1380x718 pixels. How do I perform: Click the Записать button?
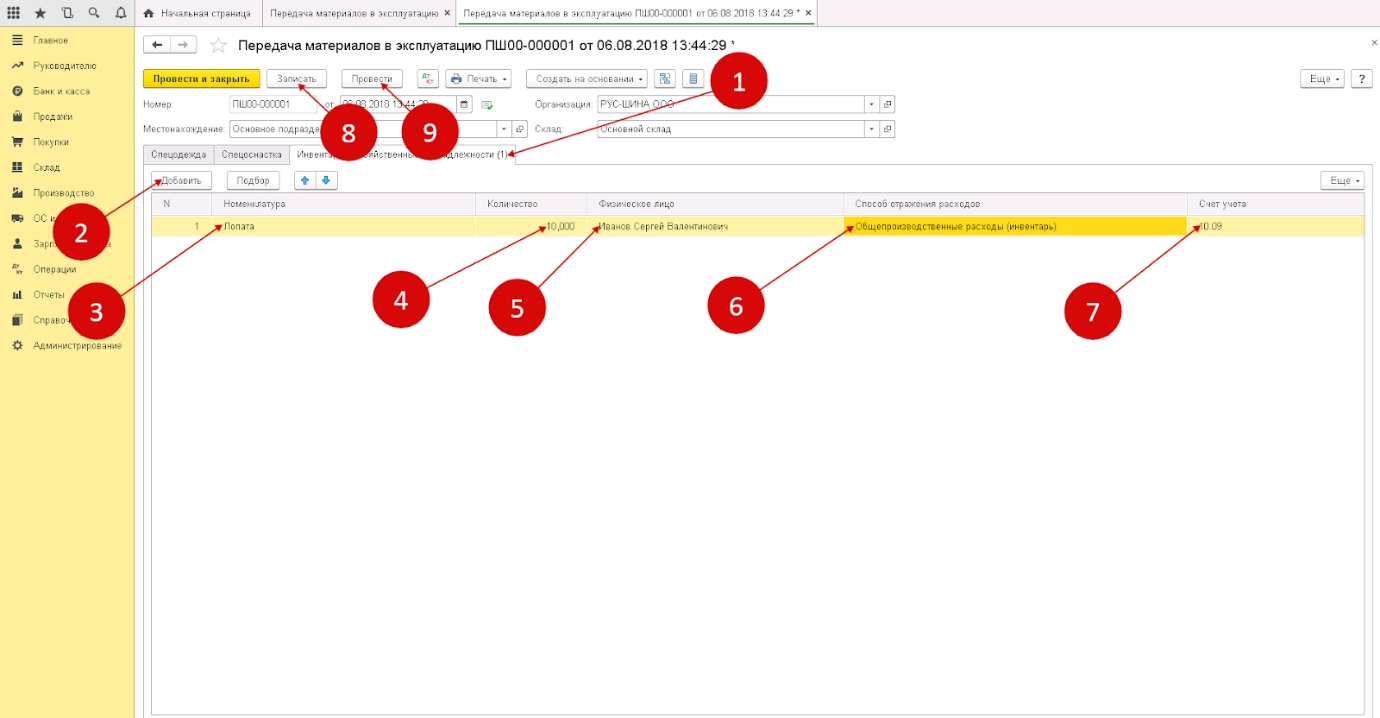click(x=296, y=79)
